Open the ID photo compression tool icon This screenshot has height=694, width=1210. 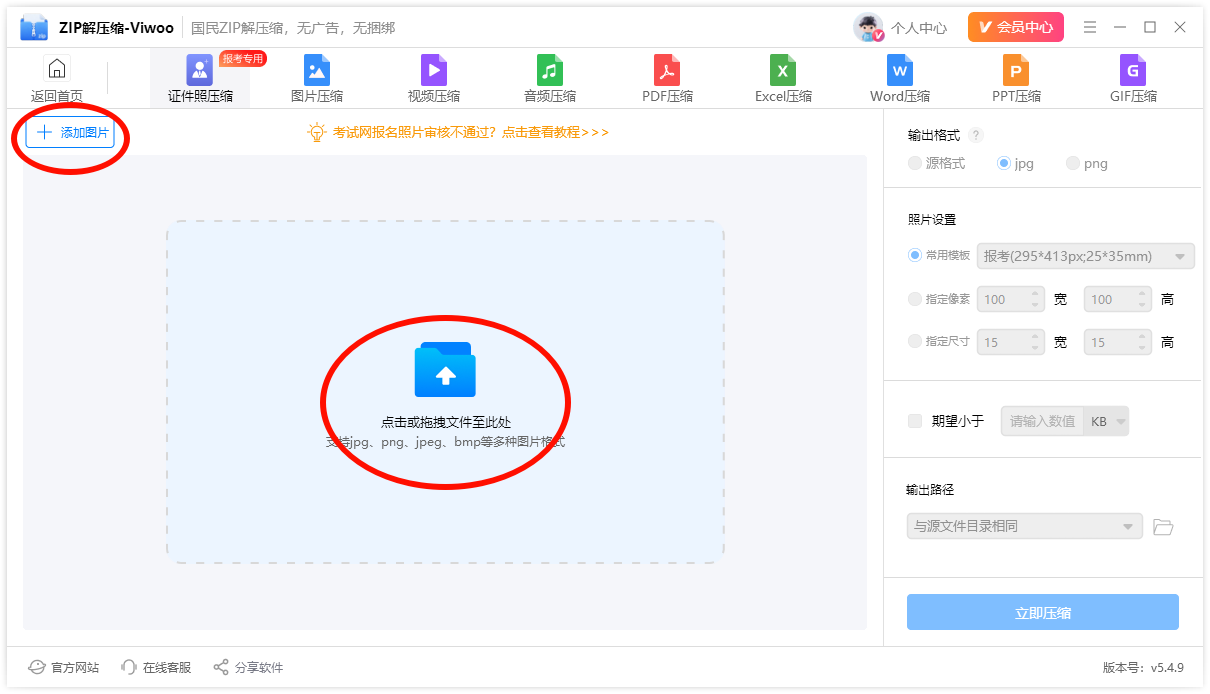200,70
